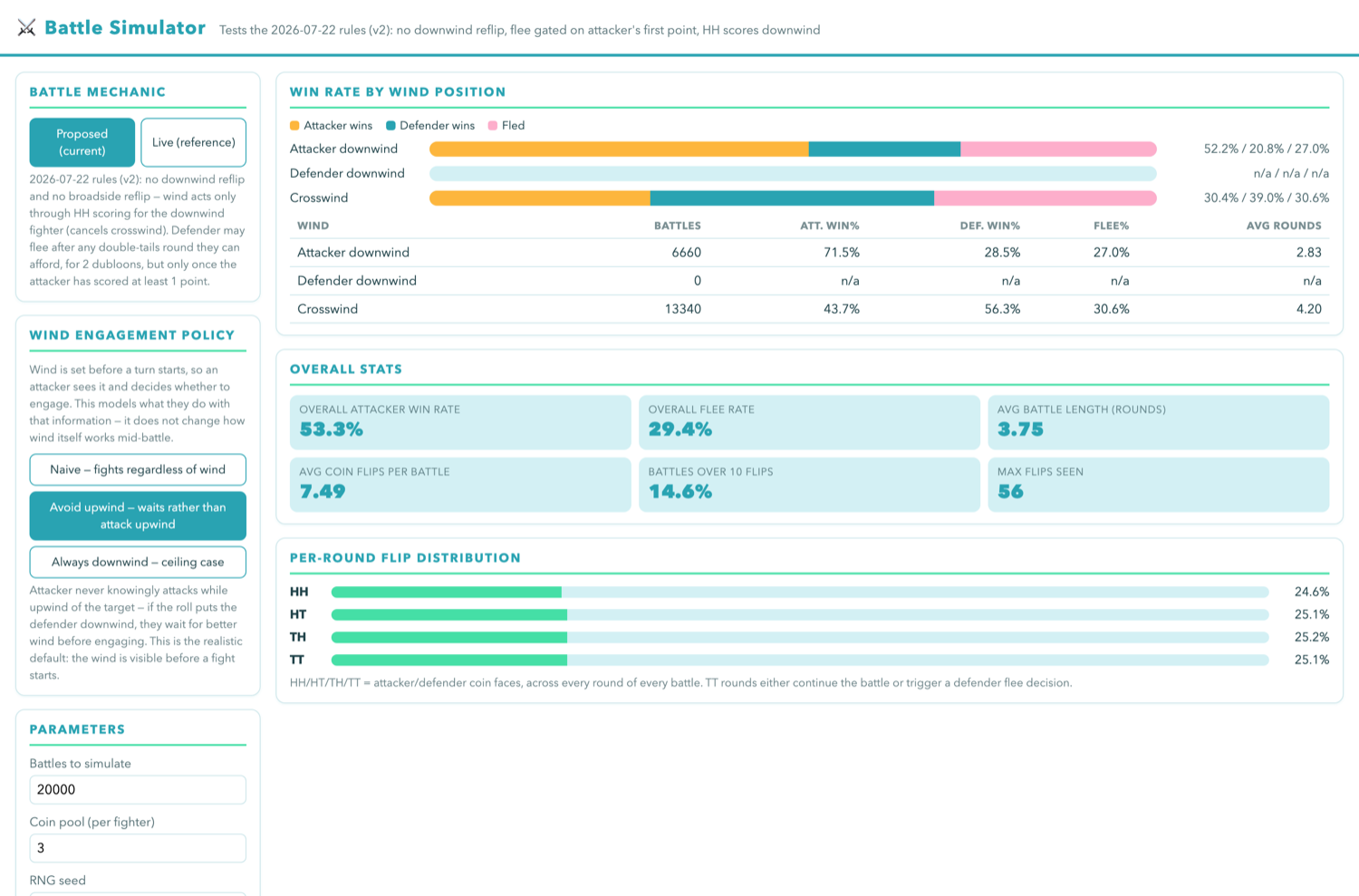Click the Crosswind stacked win-rate bar
This screenshot has width=1359, height=896.
[x=793, y=198]
